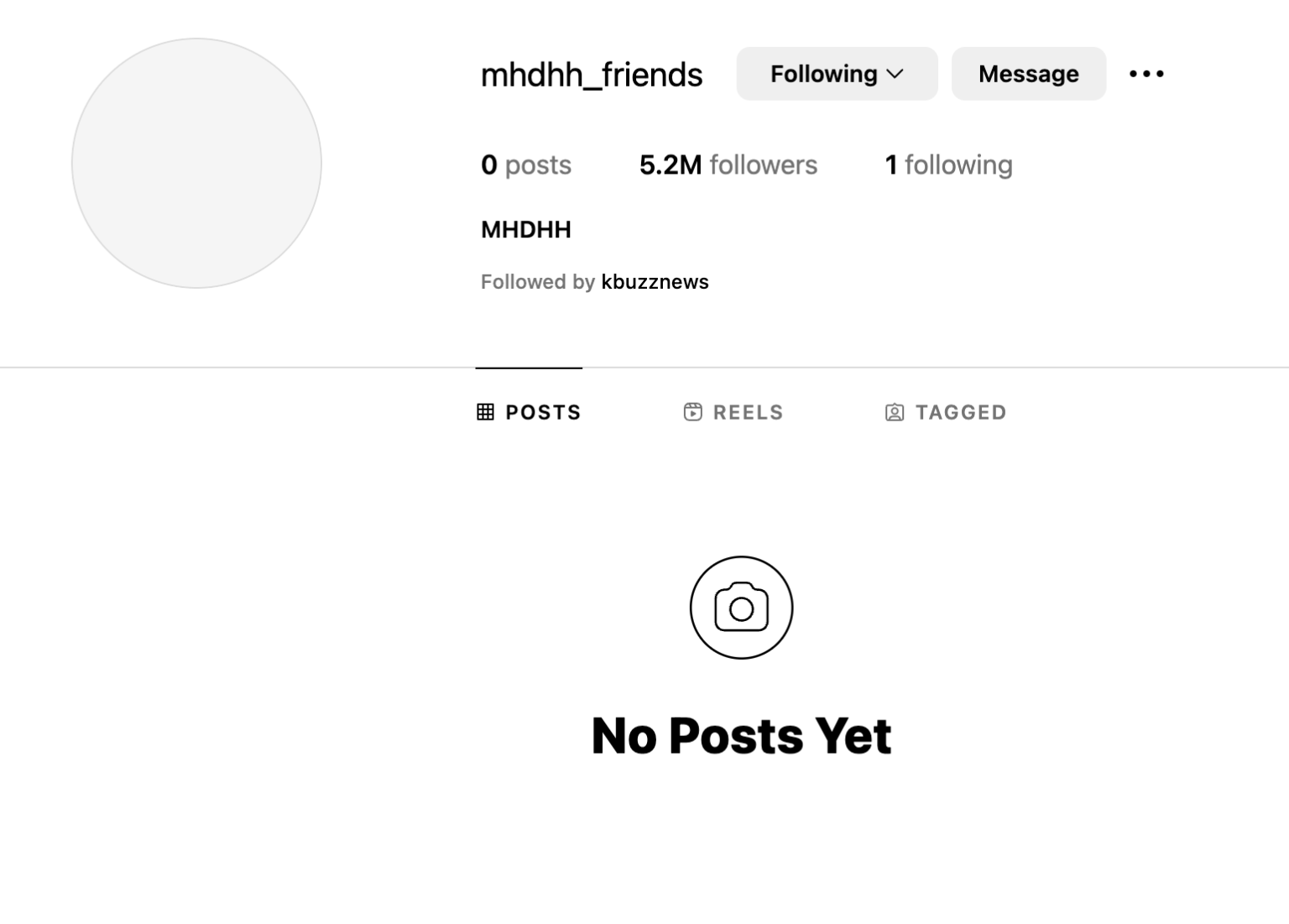Select the reels tab icon next to REELS label
The height and width of the screenshot is (924, 1289).
pyautogui.click(x=692, y=412)
